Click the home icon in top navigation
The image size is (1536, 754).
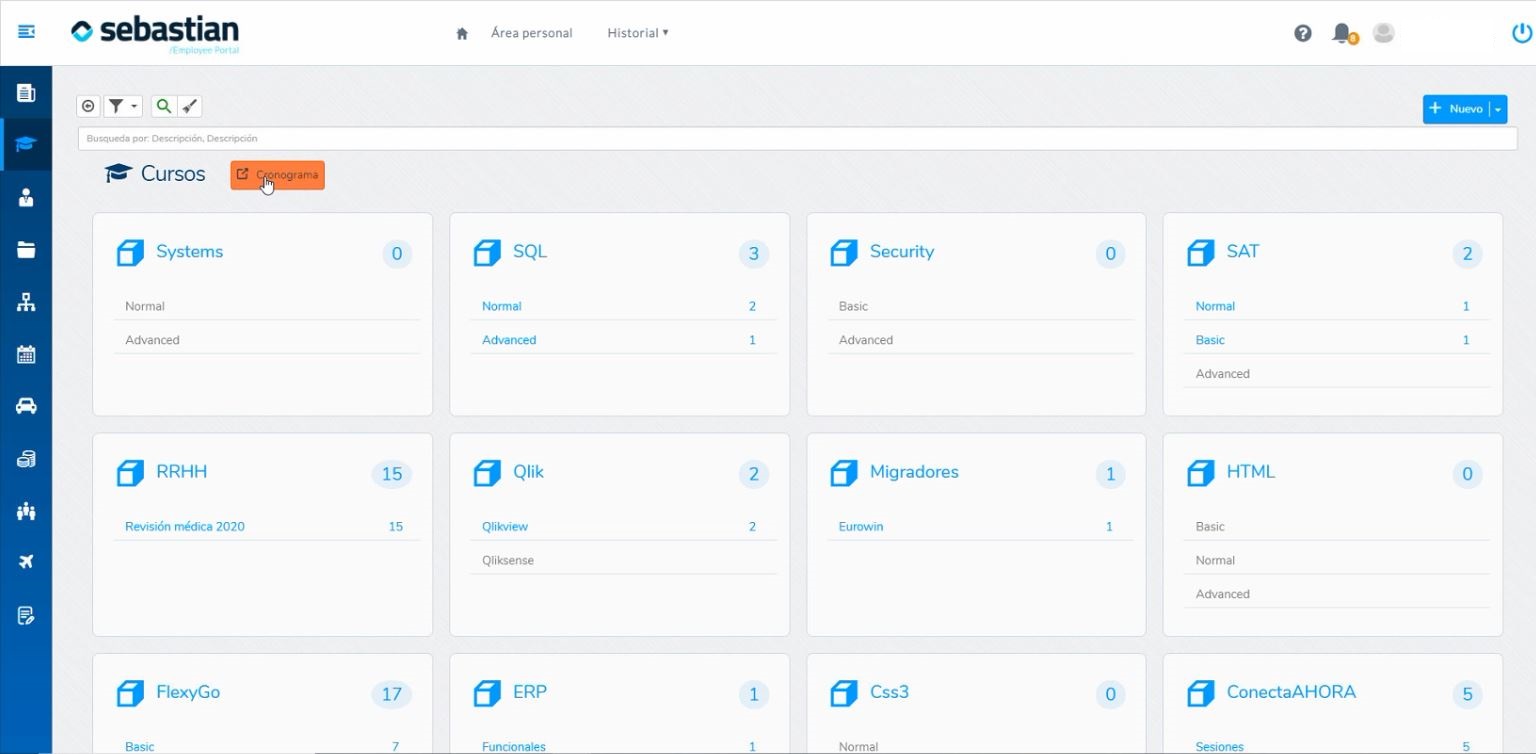click(x=462, y=33)
